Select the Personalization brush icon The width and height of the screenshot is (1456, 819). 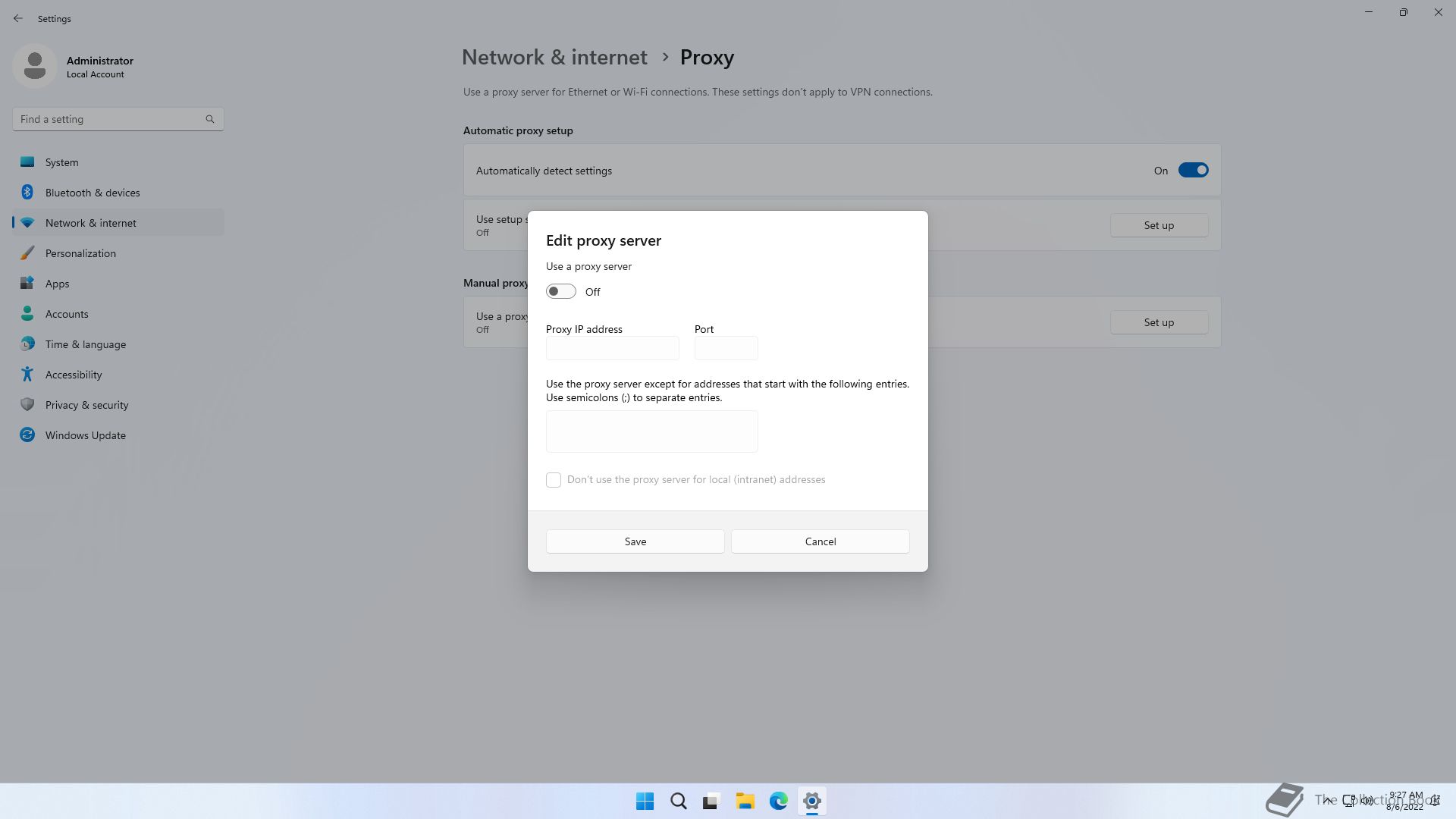pyautogui.click(x=27, y=253)
